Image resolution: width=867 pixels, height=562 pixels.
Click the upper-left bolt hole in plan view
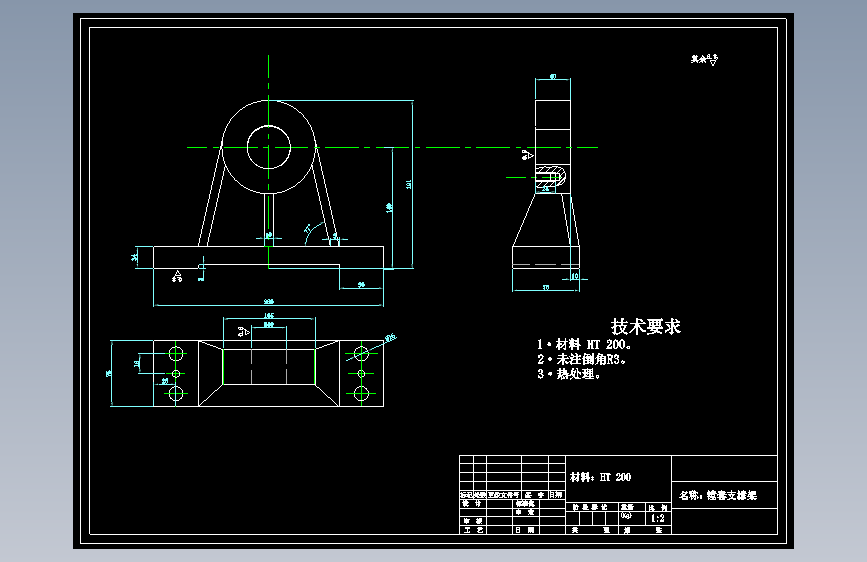point(176,353)
